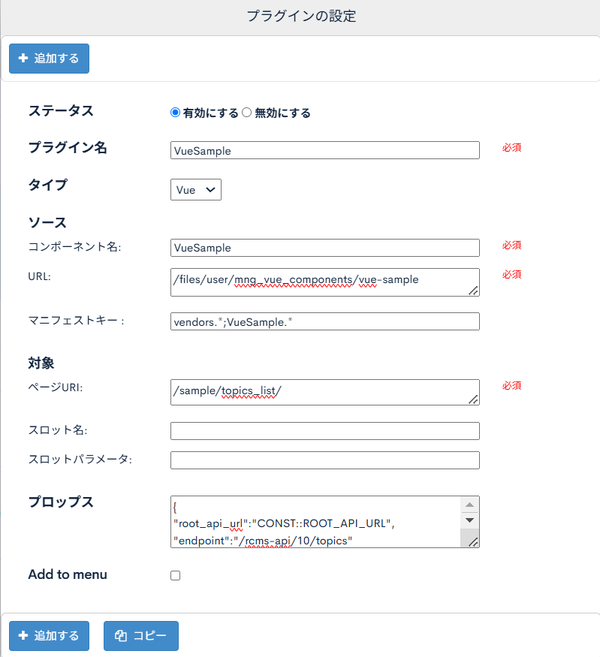This screenshot has height=657, width=600.
Task: Click the プロップス textarea resize handle
Action: click(x=473, y=542)
